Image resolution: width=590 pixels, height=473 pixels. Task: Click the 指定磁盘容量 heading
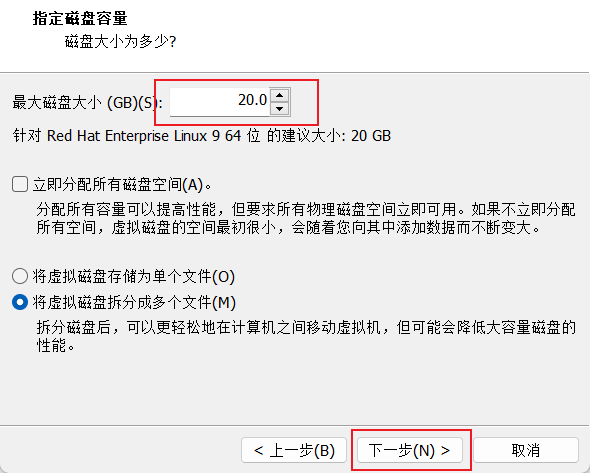[x=80, y=18]
